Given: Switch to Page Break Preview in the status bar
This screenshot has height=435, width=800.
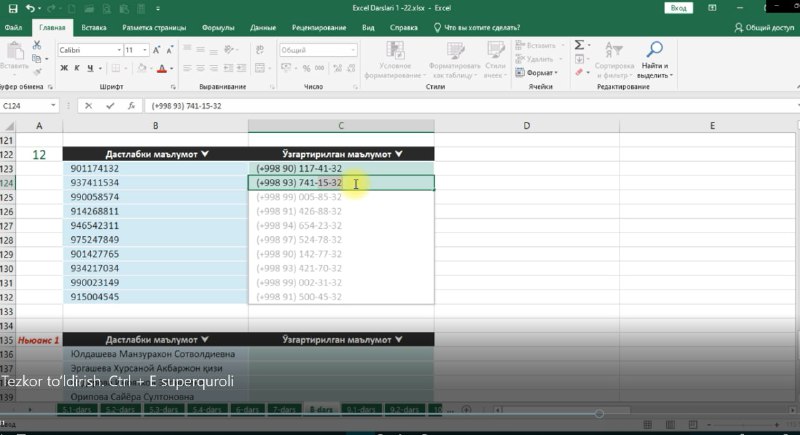Looking at the screenshot, I should coord(692,424).
